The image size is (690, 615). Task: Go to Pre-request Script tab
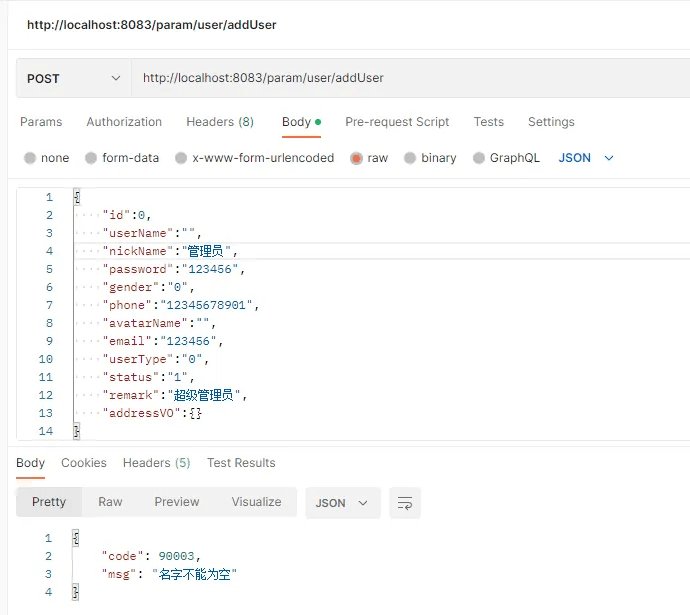[397, 122]
